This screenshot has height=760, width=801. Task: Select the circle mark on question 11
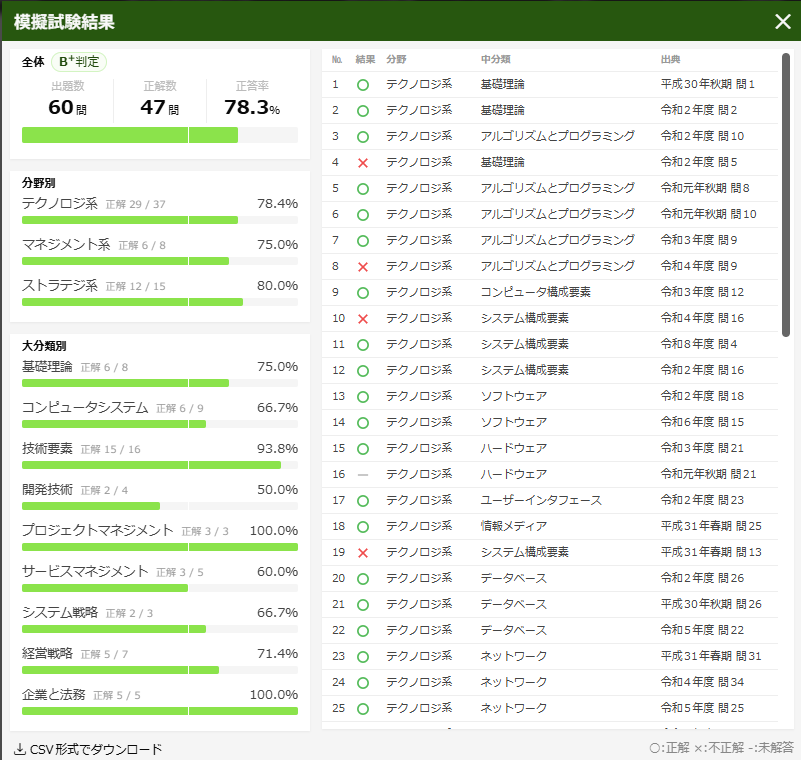pos(363,345)
